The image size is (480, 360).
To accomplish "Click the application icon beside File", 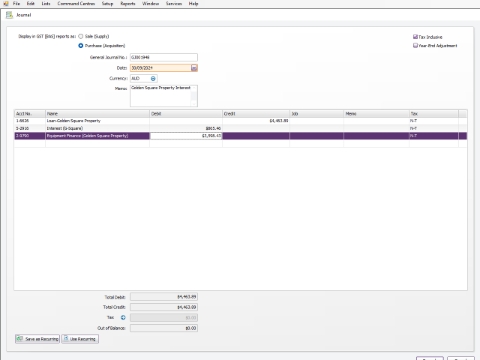I will (6, 3).
